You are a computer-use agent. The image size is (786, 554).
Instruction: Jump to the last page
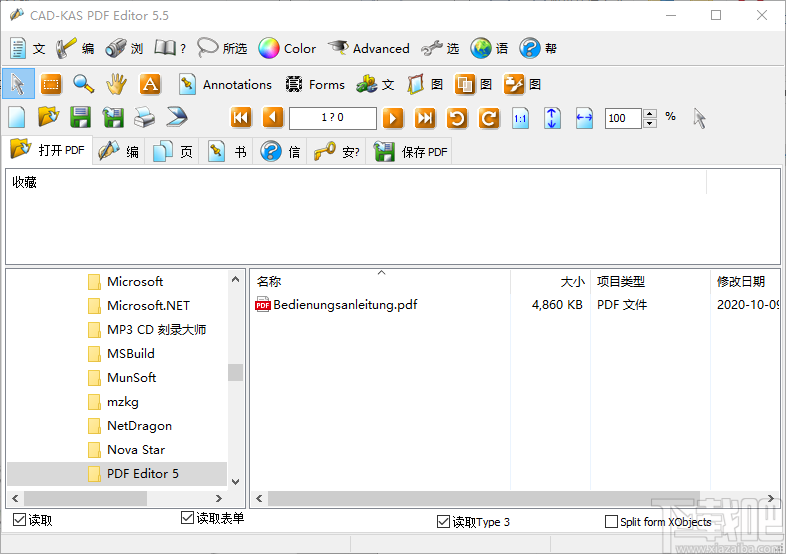point(425,118)
